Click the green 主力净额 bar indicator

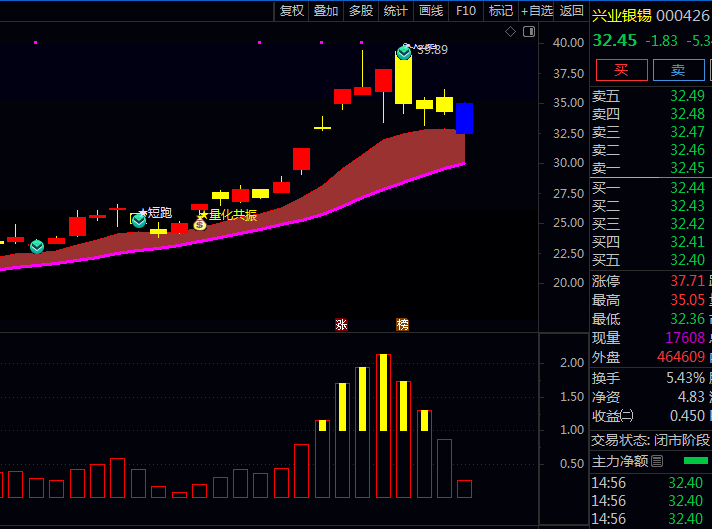click(696, 461)
